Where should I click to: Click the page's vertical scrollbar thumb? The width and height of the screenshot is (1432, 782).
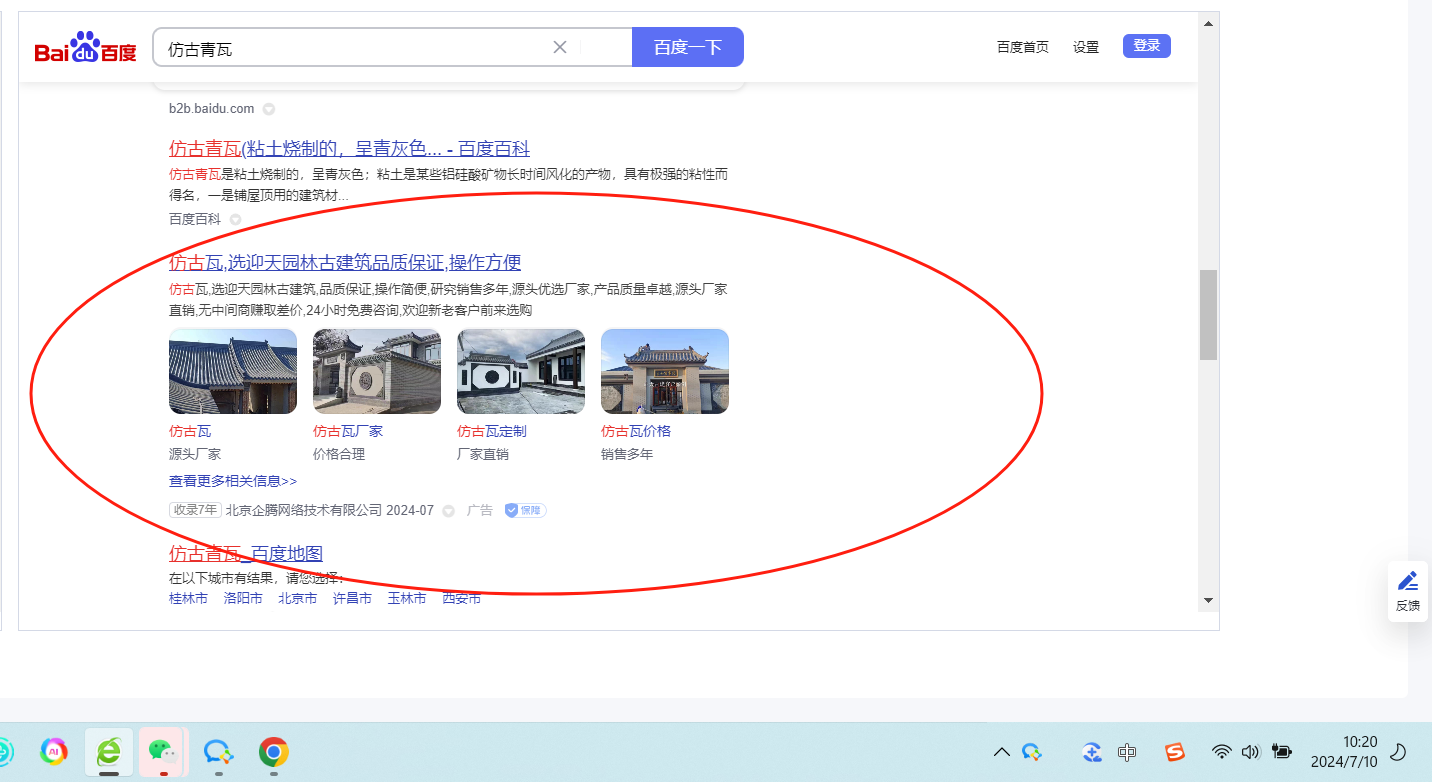tap(1208, 314)
